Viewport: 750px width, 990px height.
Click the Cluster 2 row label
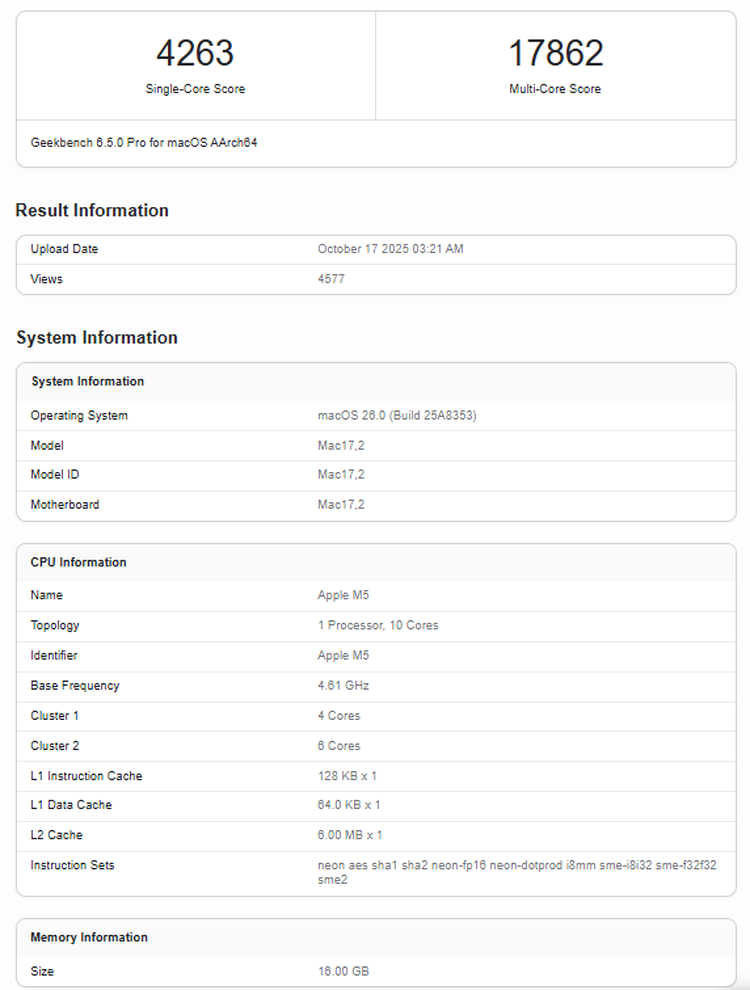pyautogui.click(x=54, y=745)
